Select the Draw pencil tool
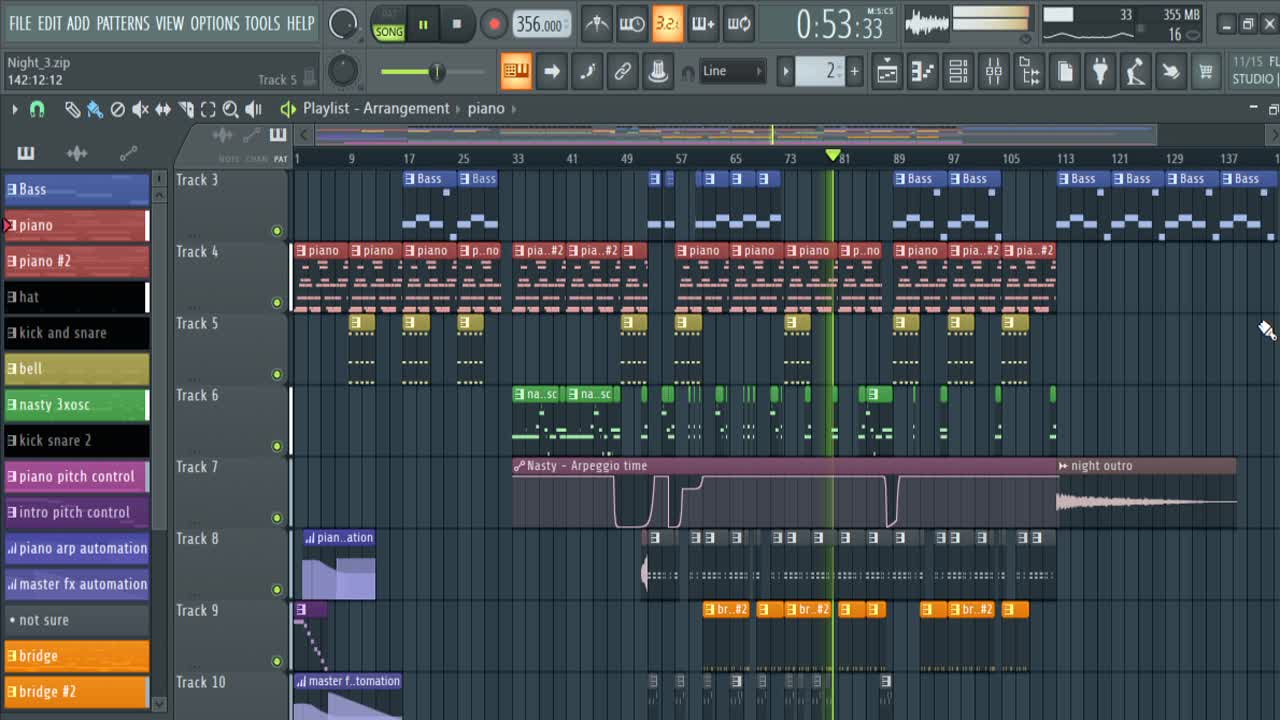Viewport: 1280px width, 720px height. (73, 109)
